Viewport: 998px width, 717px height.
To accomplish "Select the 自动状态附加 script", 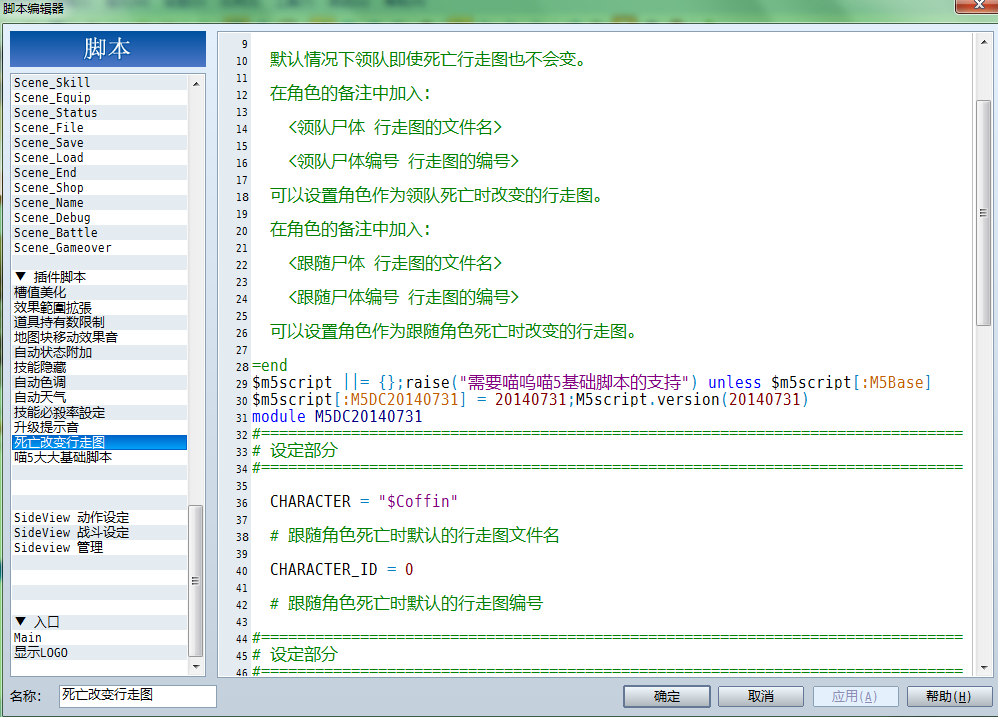I will point(100,352).
